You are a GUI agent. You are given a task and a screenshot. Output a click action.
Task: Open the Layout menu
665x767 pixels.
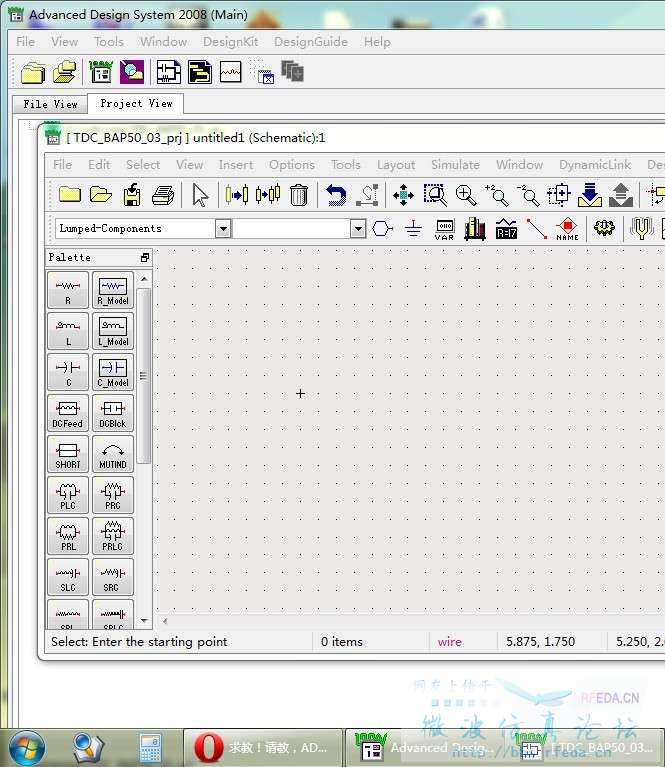(x=395, y=165)
